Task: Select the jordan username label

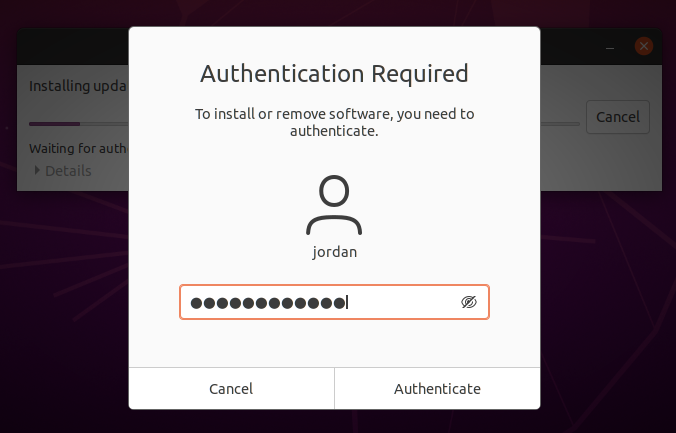Action: tap(334, 252)
